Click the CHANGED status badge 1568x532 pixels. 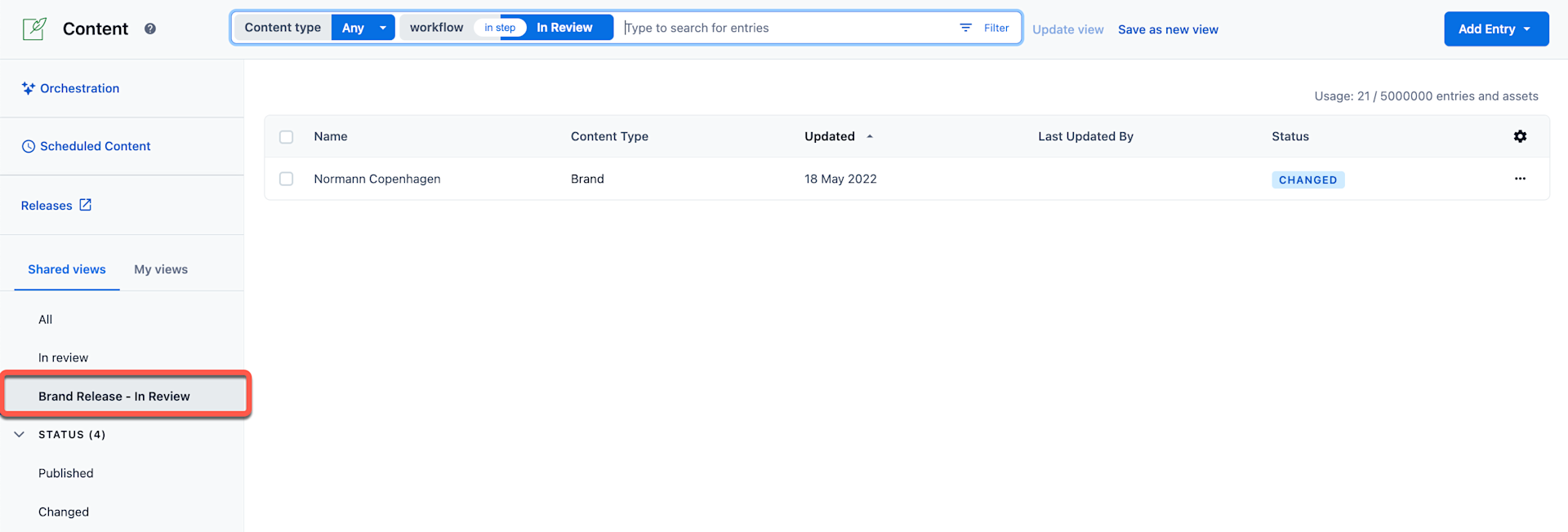point(1307,180)
